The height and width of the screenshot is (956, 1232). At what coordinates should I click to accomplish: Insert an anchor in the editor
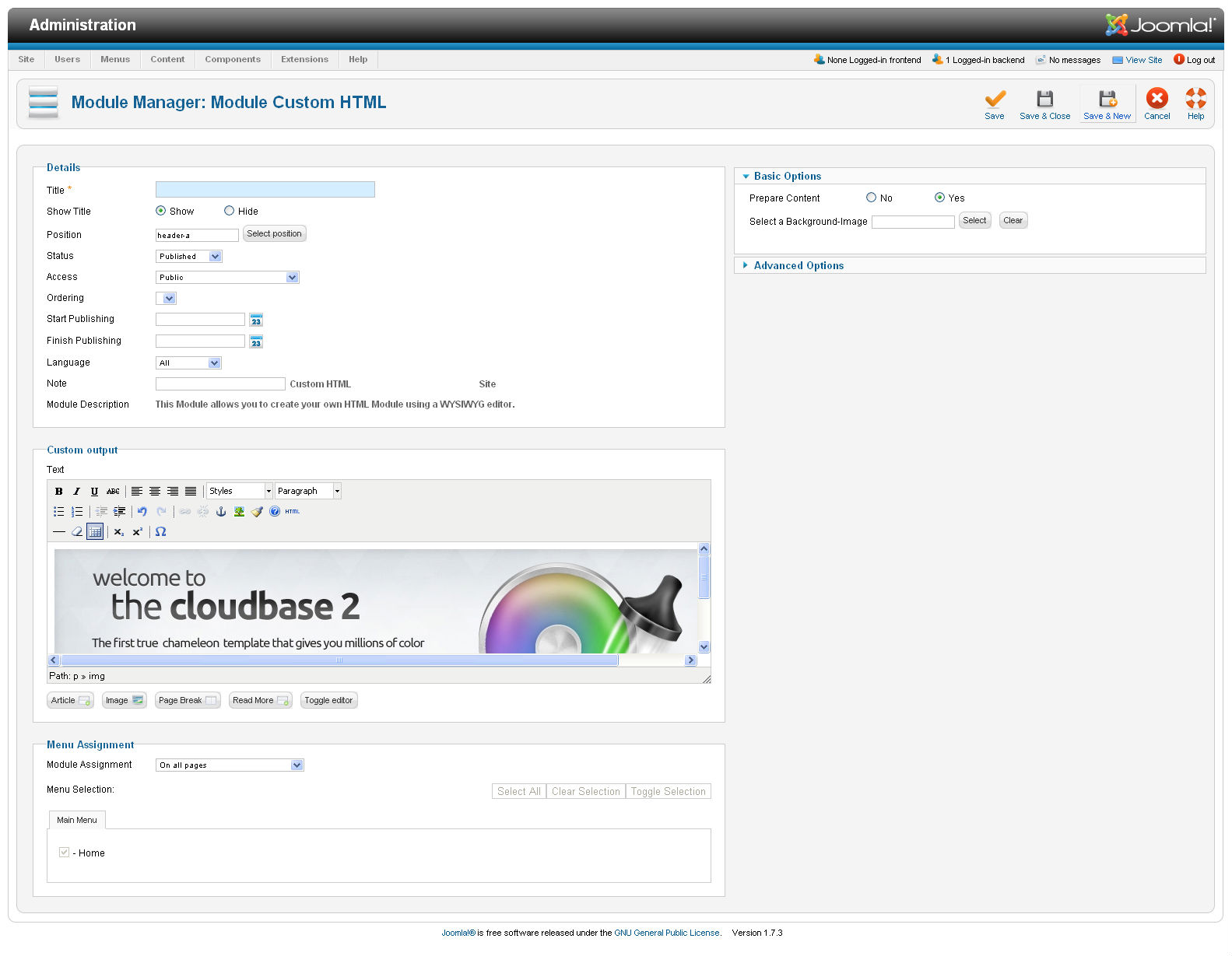pos(221,512)
